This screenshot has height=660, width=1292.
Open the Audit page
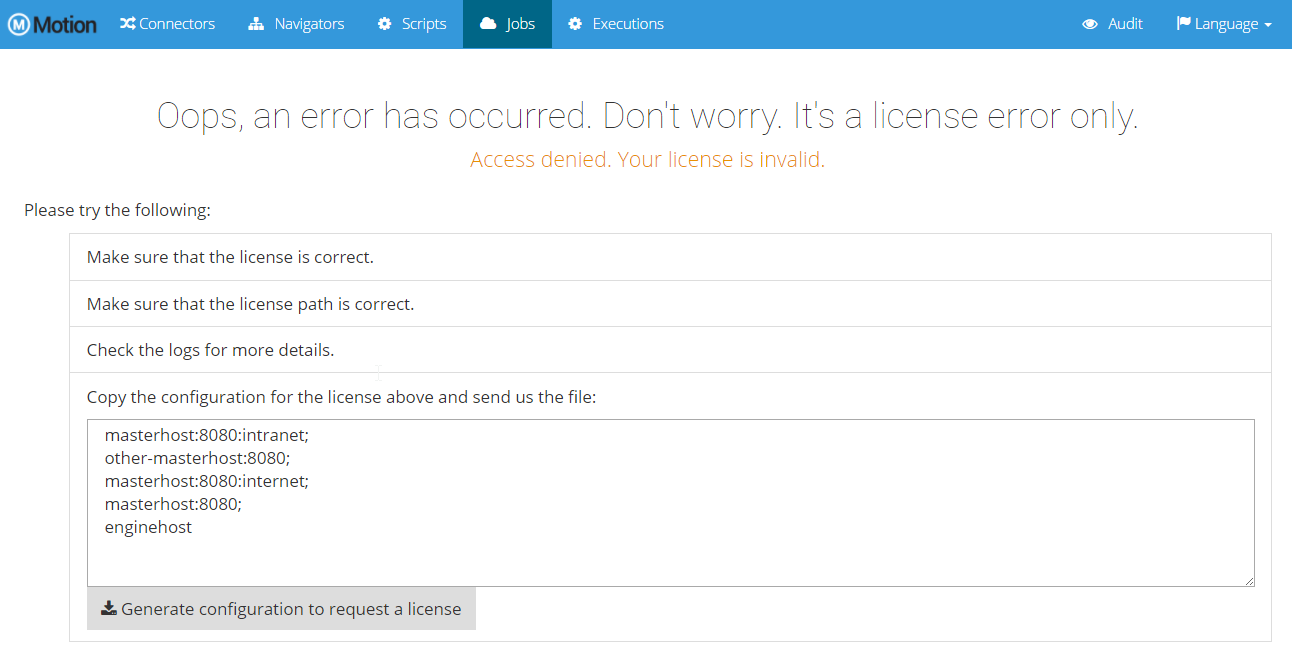pos(1113,24)
